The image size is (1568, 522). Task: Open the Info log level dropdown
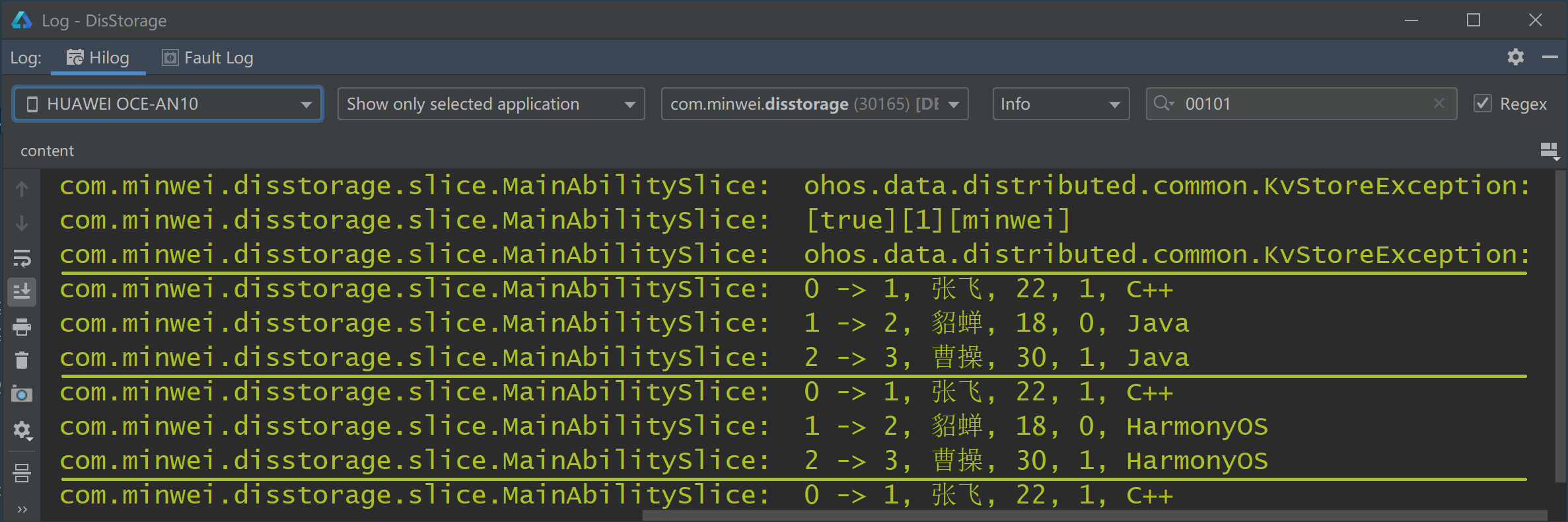coord(1061,104)
